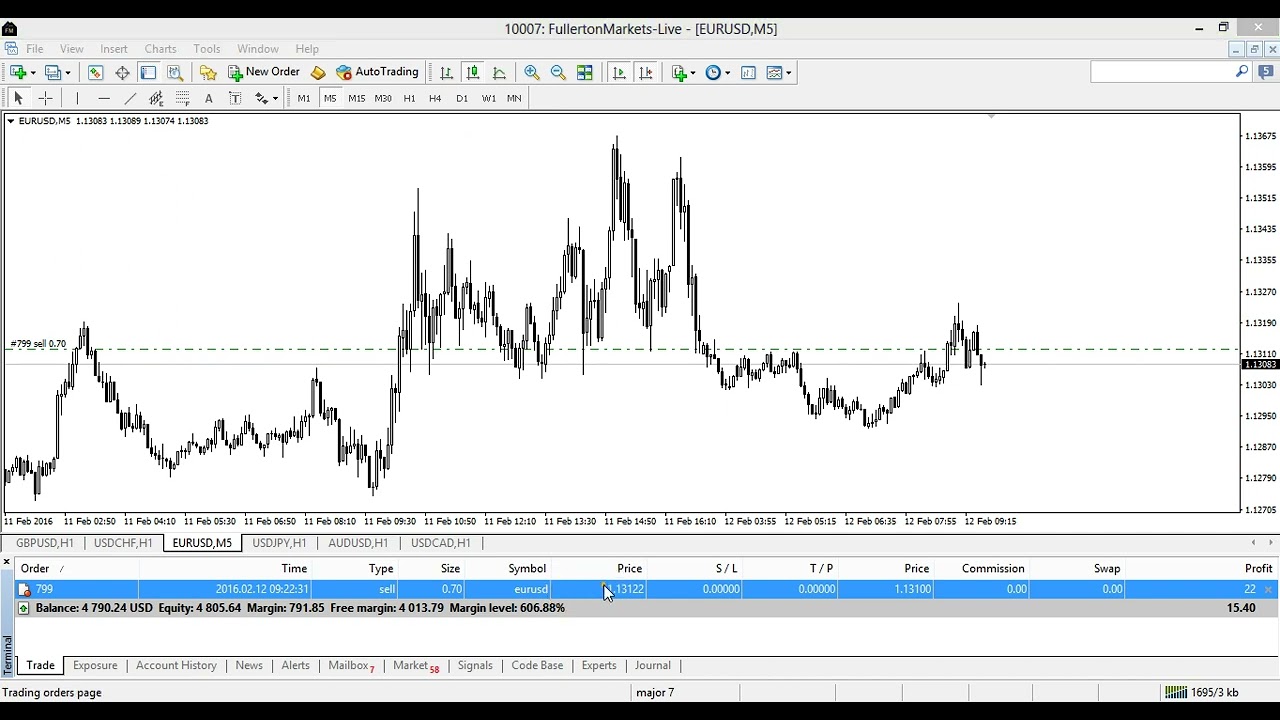Image resolution: width=1280 pixels, height=720 pixels.
Task: Toggle the Market Watch window icon
Action: [x=95, y=72]
